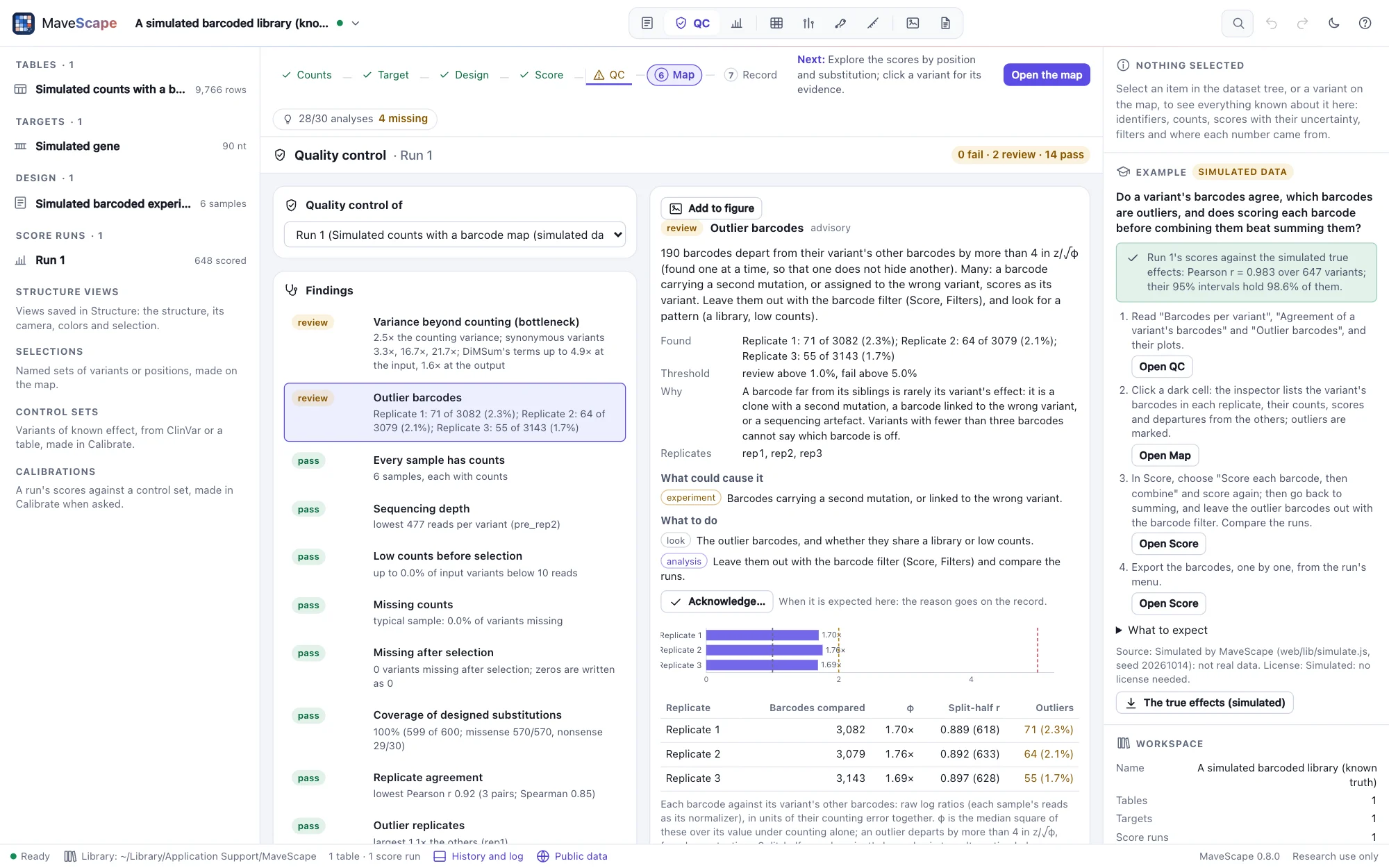Open the Quality control of run dropdown

(x=455, y=235)
